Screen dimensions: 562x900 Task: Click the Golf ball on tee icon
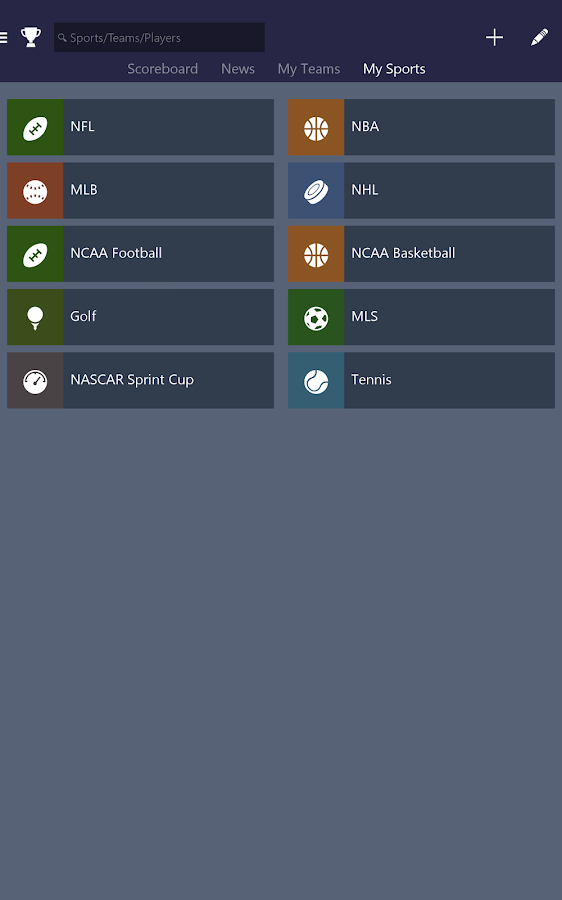click(35, 317)
